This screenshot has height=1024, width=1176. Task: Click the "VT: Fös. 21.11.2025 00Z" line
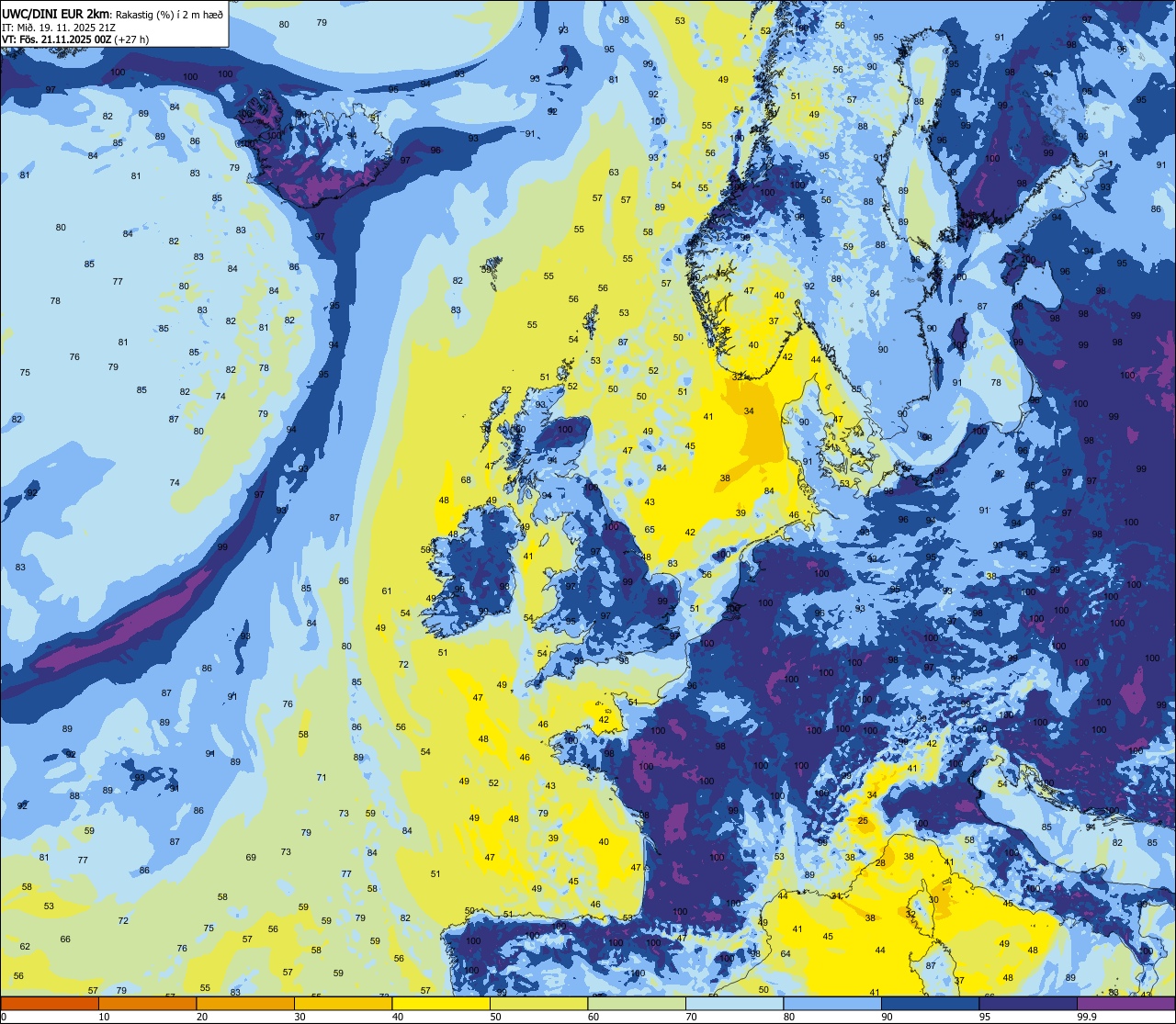[57, 39]
